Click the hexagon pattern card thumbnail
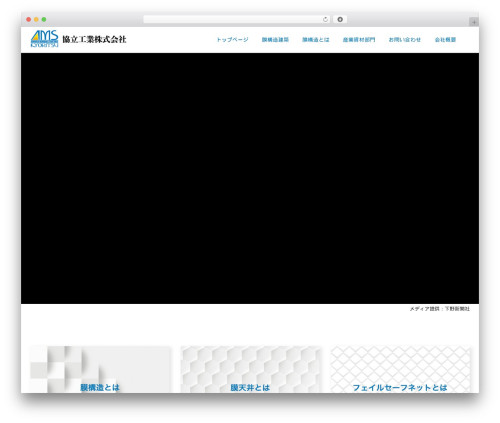Image resolution: width=500 pixels, height=423 pixels. coord(250,369)
